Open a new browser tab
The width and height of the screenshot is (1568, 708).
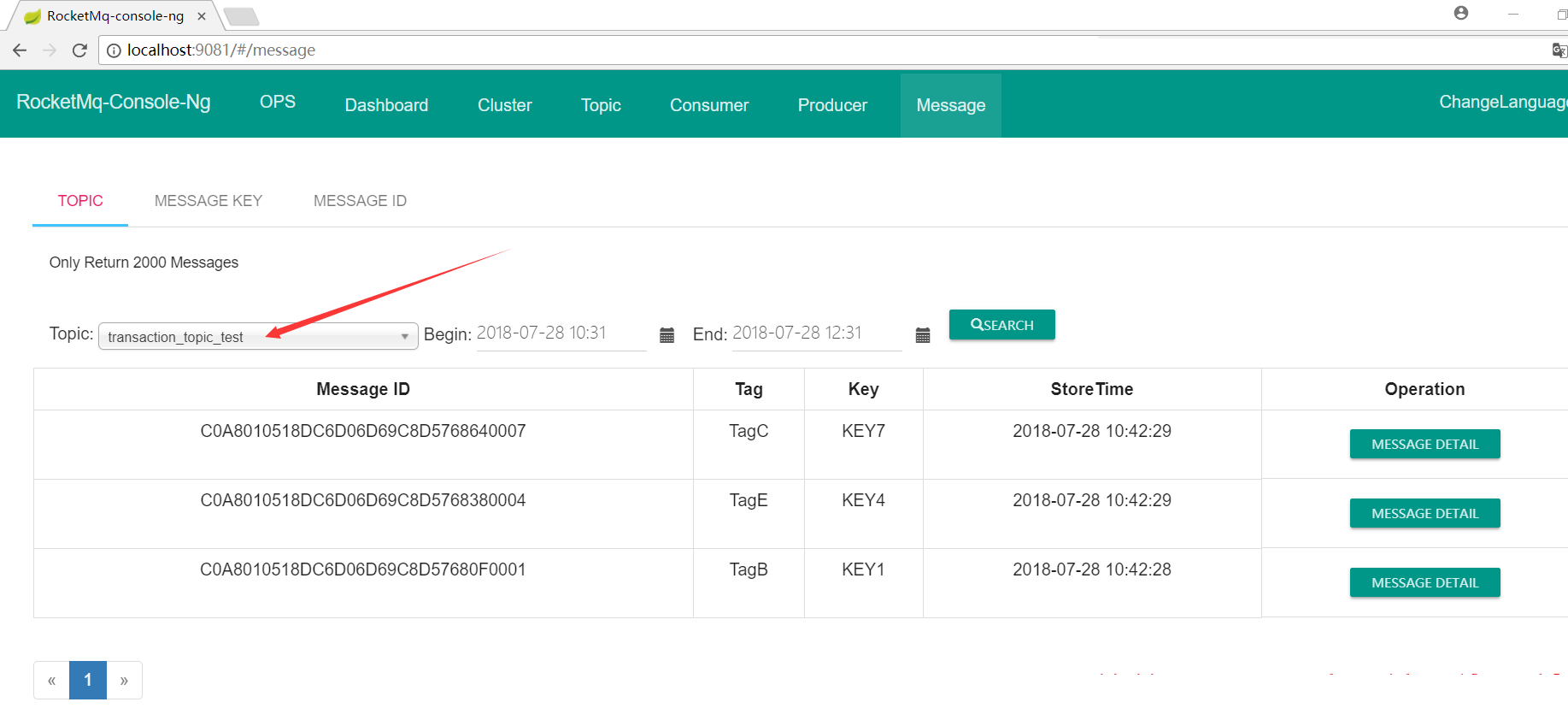click(242, 16)
